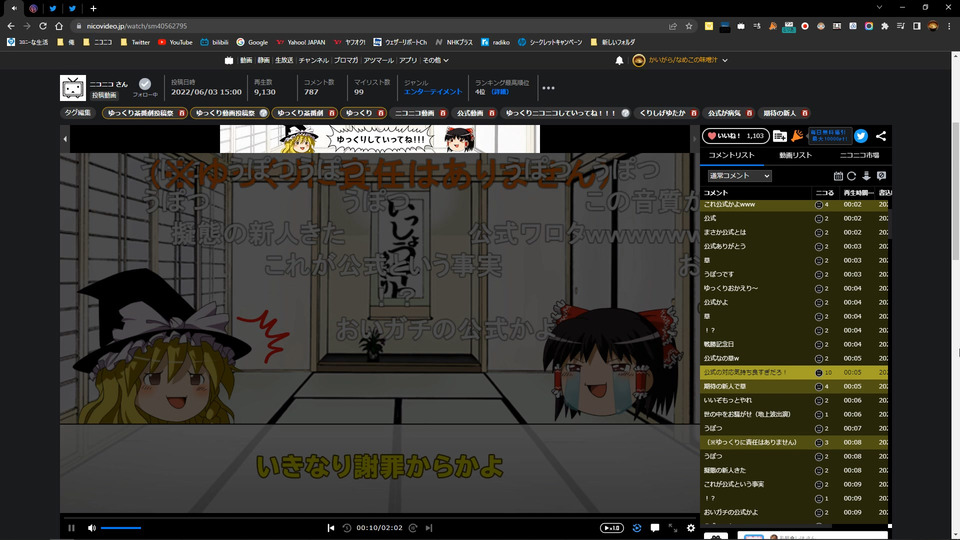The height and width of the screenshot is (540, 960).
Task: Sort comments by the 再生時間 column
Action: (858, 193)
